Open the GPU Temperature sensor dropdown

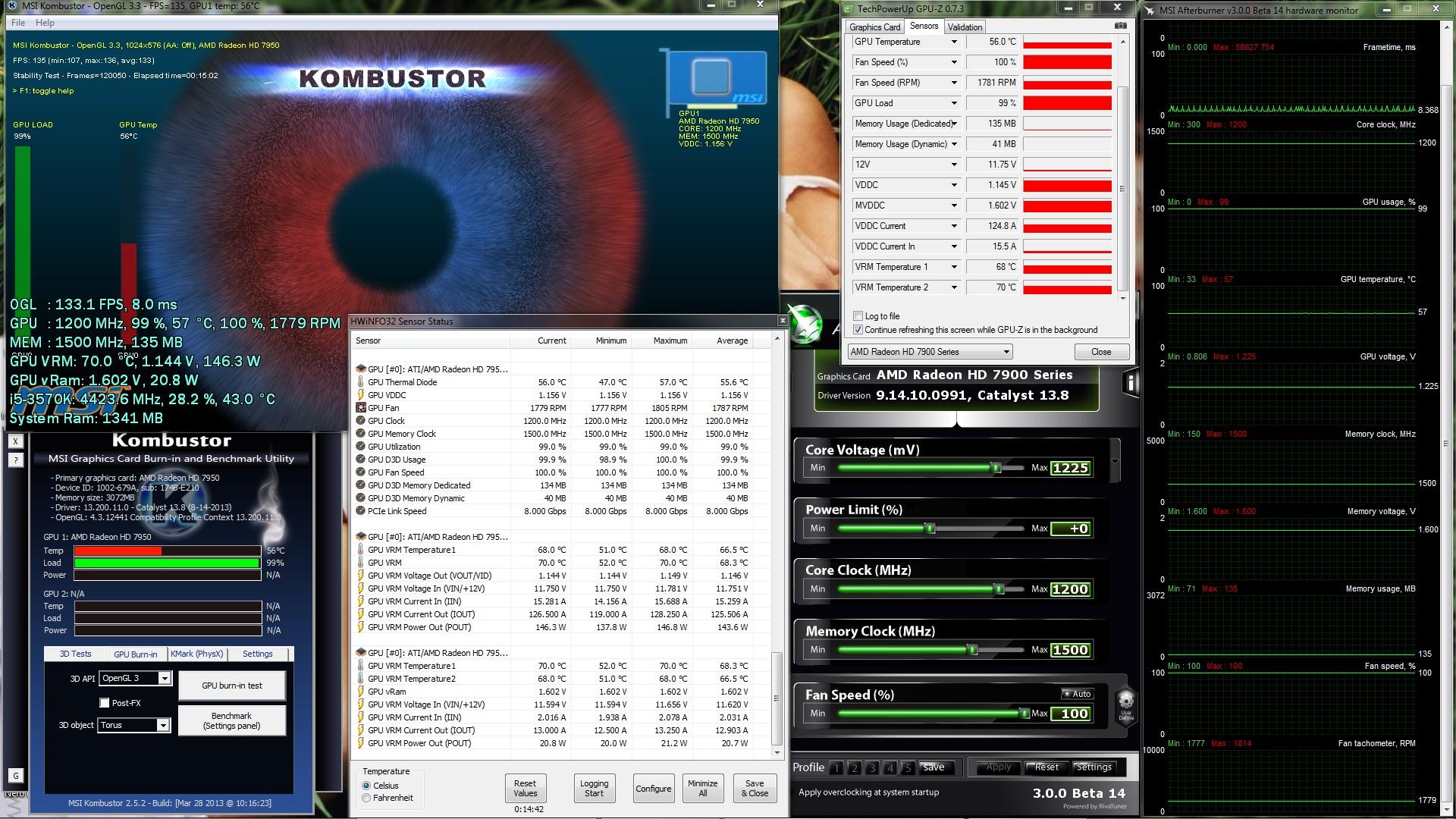954,42
